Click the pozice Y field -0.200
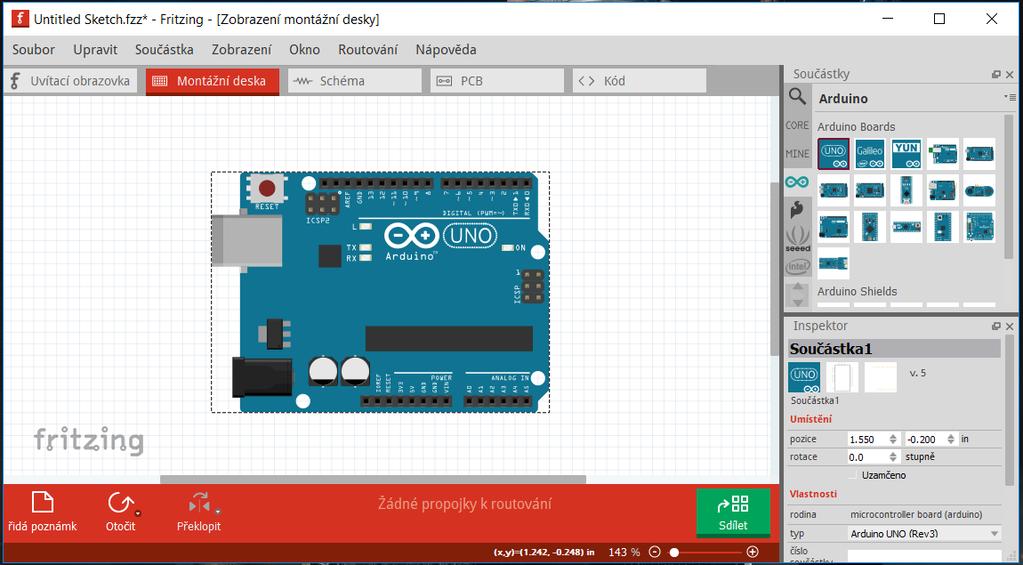The image size is (1023, 565). pos(925,439)
